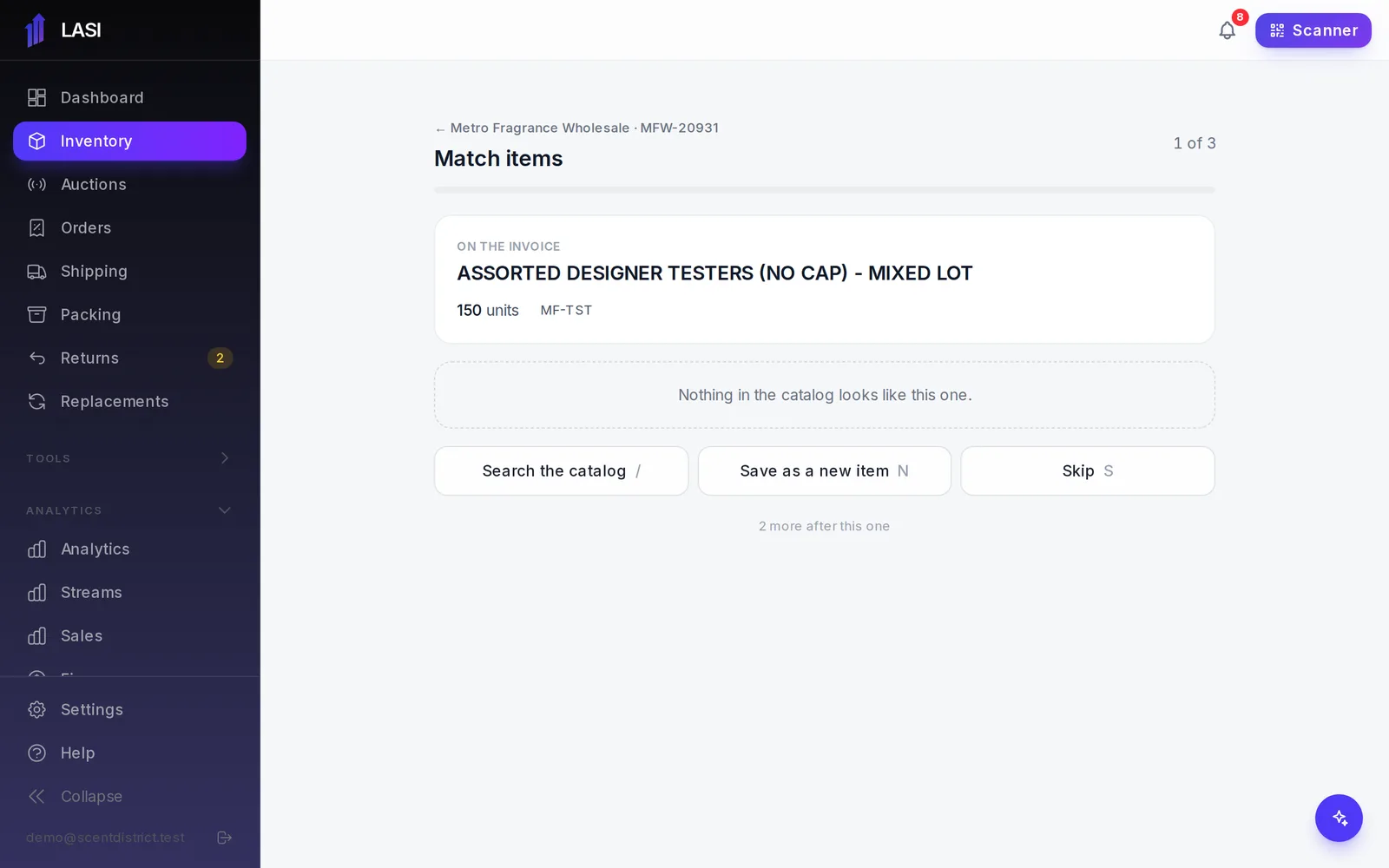This screenshot has width=1389, height=868.
Task: Click Search the catalog button
Action: click(561, 470)
